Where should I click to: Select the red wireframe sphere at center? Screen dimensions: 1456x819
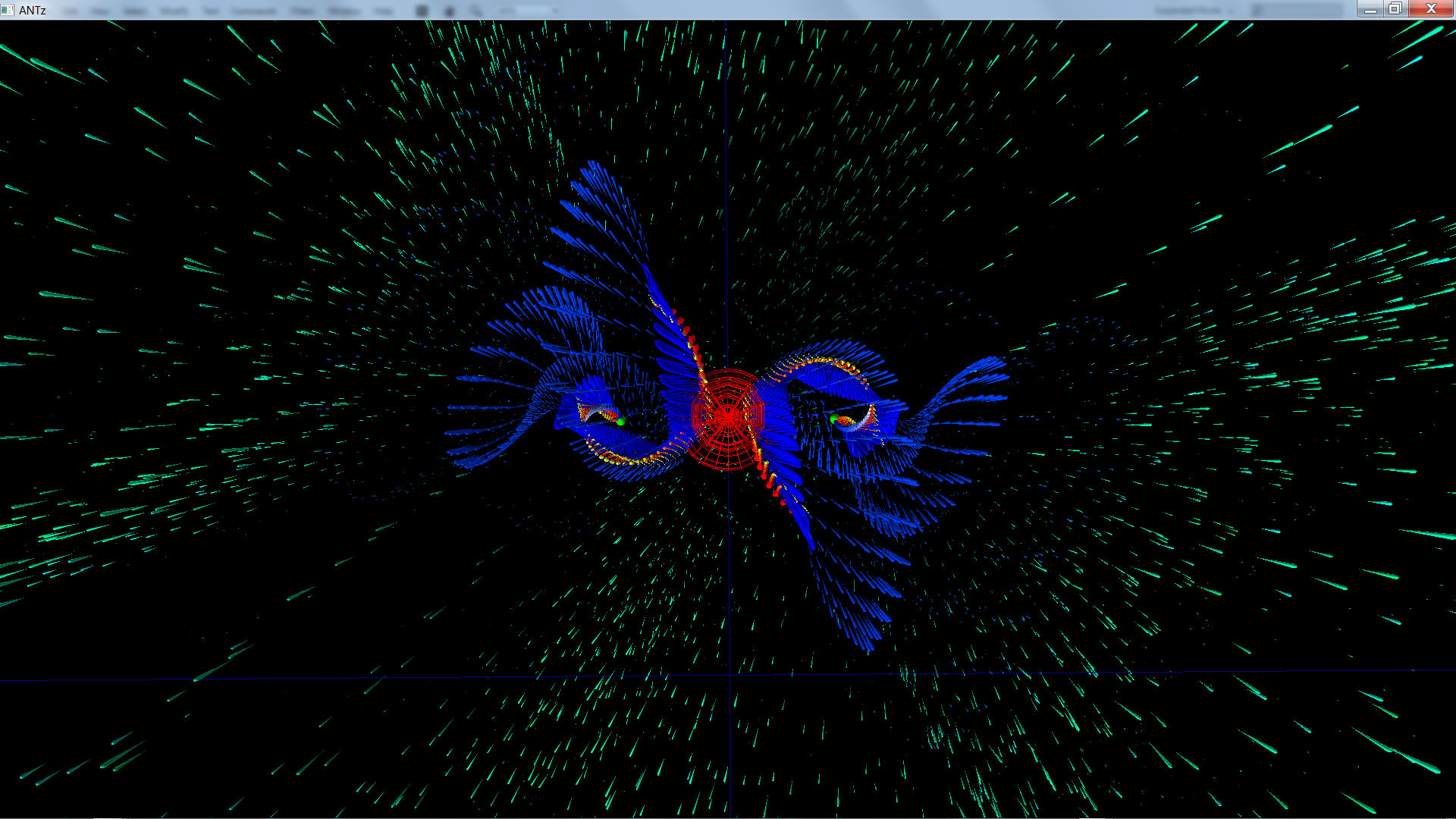[726, 419]
